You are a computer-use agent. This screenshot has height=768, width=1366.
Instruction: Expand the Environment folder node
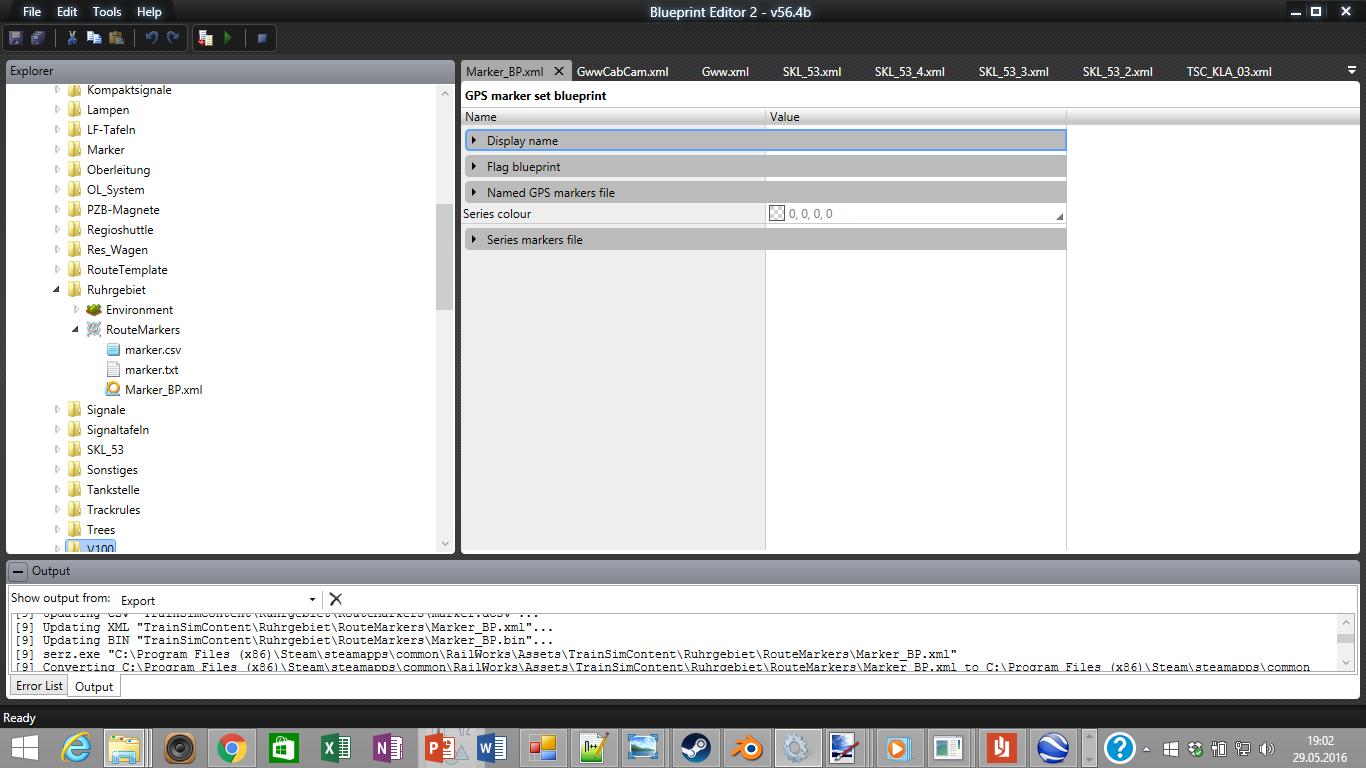[x=76, y=309]
